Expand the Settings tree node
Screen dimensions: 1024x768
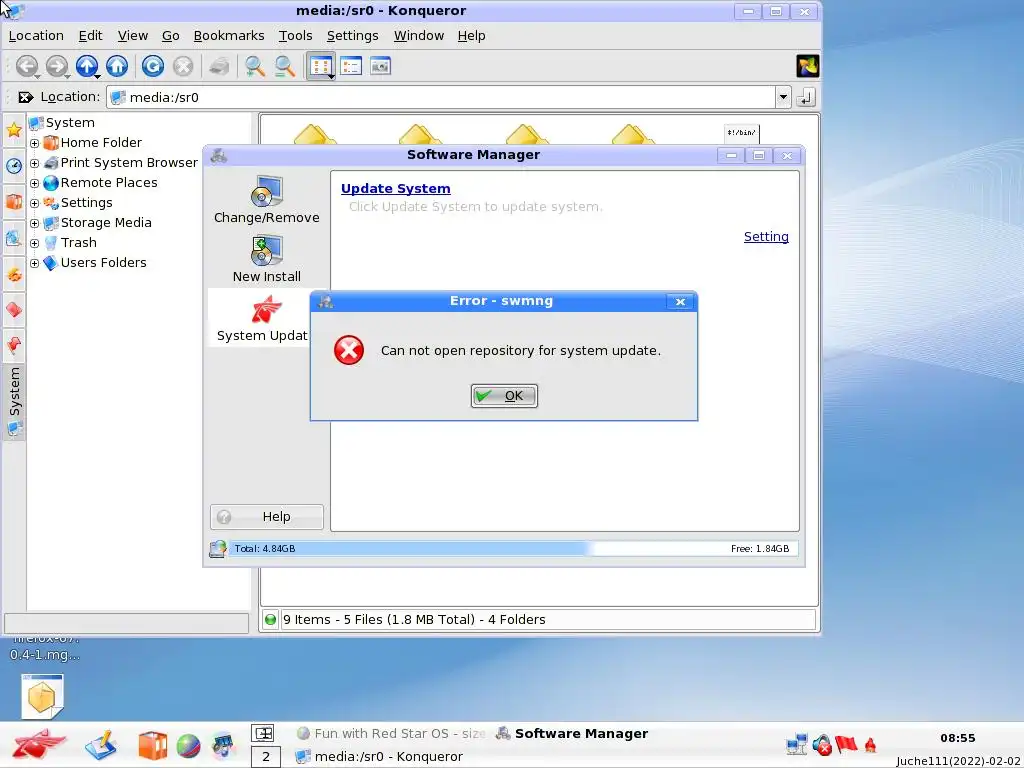(x=35, y=203)
